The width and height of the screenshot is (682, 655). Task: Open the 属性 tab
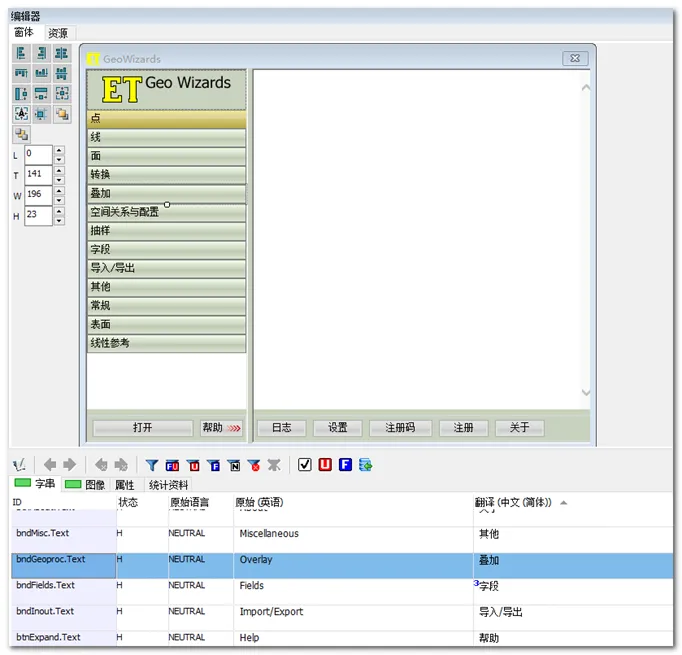tap(124, 485)
